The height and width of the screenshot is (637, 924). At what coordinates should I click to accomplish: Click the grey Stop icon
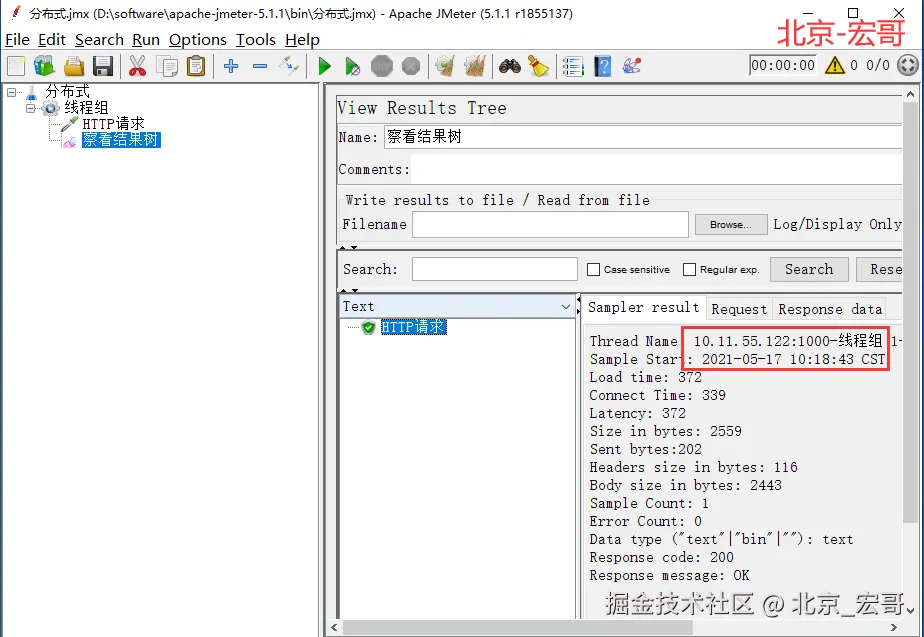click(x=382, y=66)
